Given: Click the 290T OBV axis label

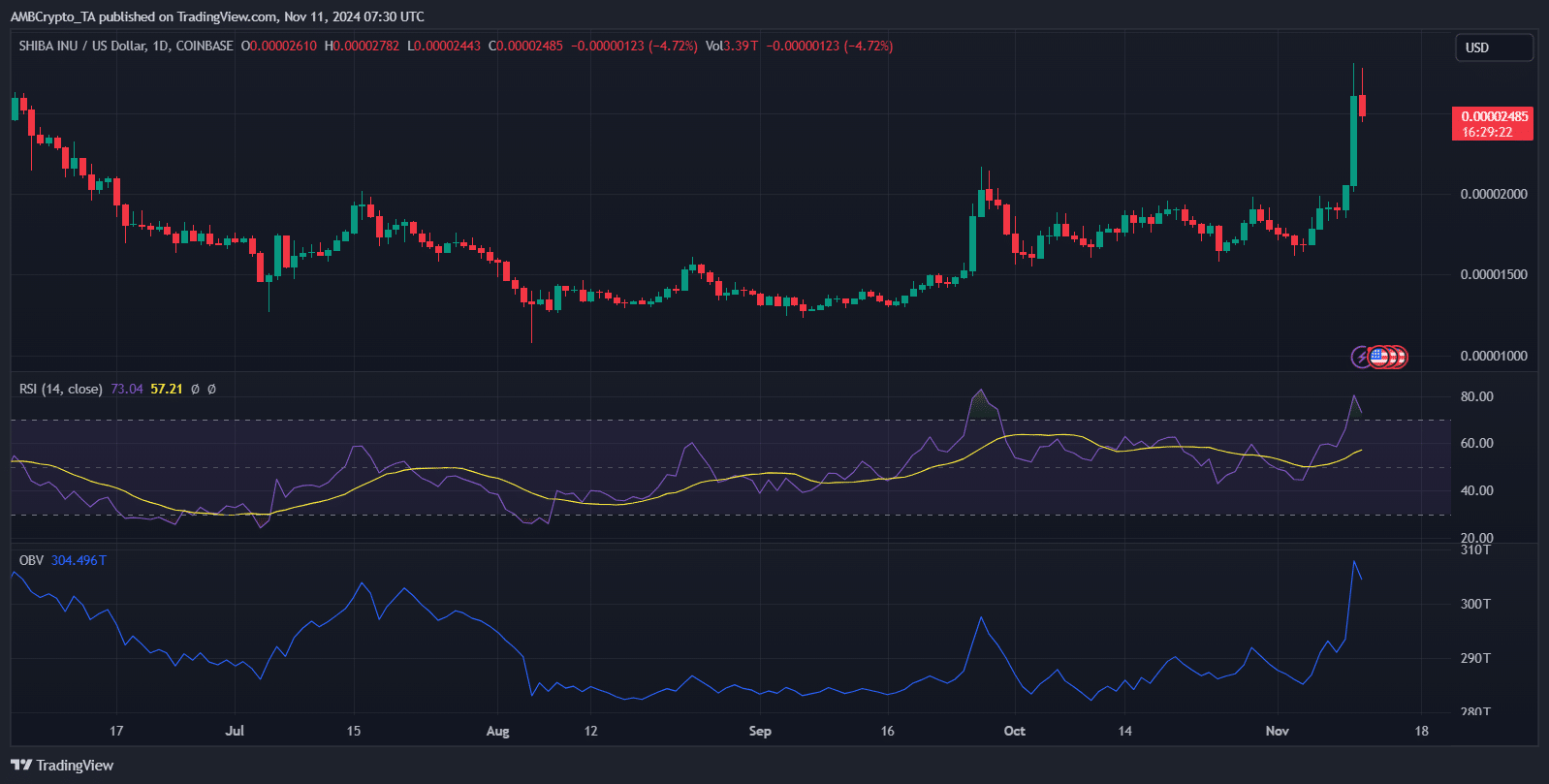Looking at the screenshot, I should pos(1475,658).
